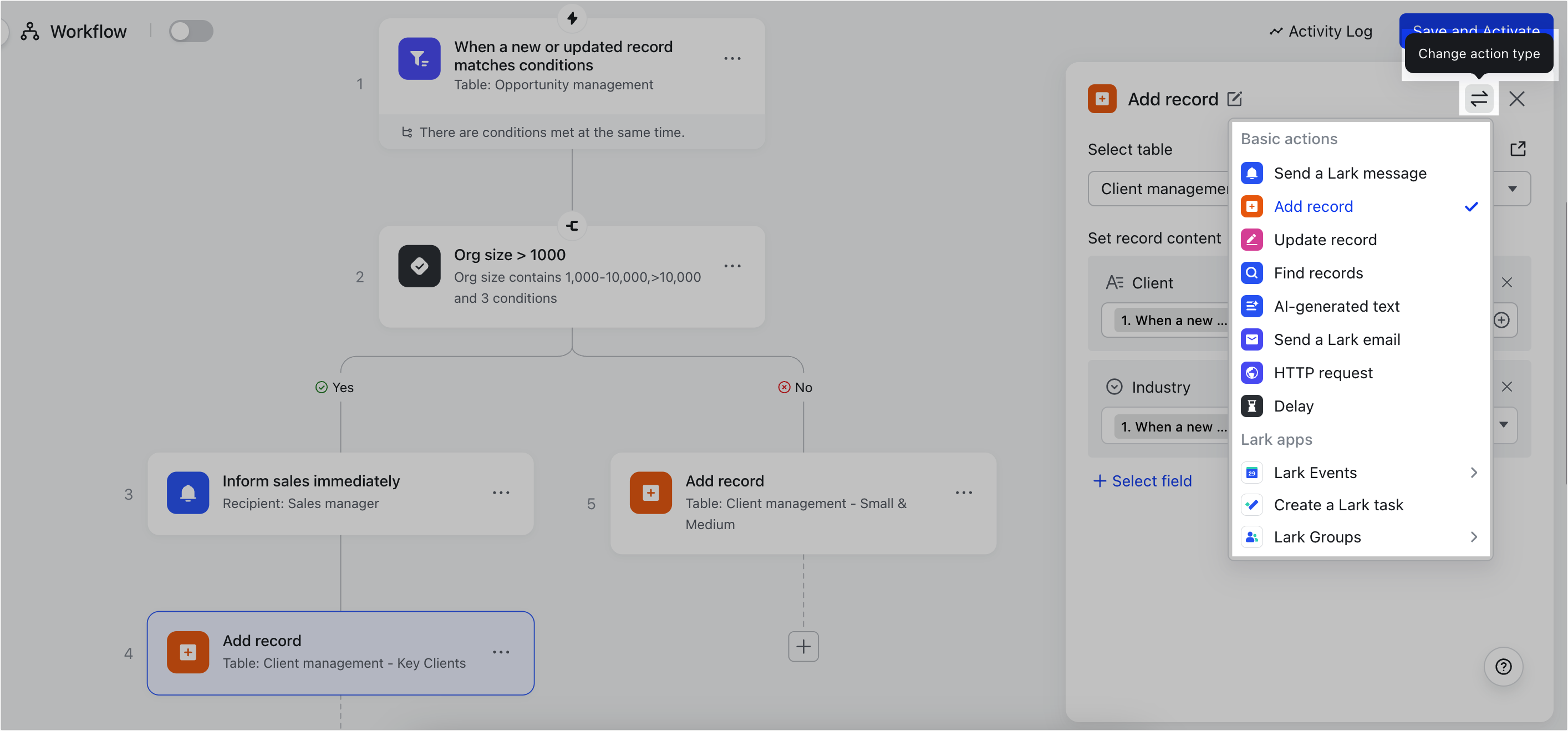Click the Client text field type icon
Viewport: 1568px width, 731px height.
(1114, 282)
